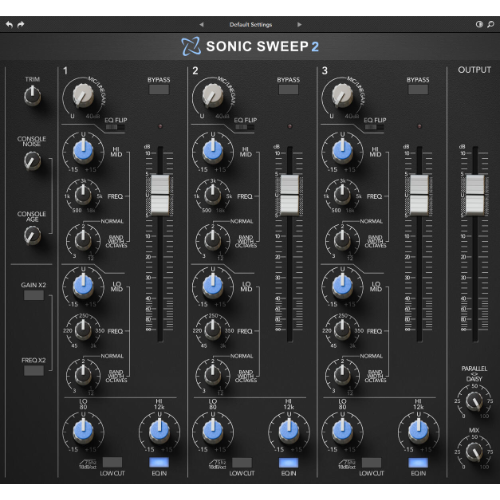Viewport: 500px width, 500px height.
Task: Click channel 1 LO MID bandwidth knob
Action: (83, 374)
